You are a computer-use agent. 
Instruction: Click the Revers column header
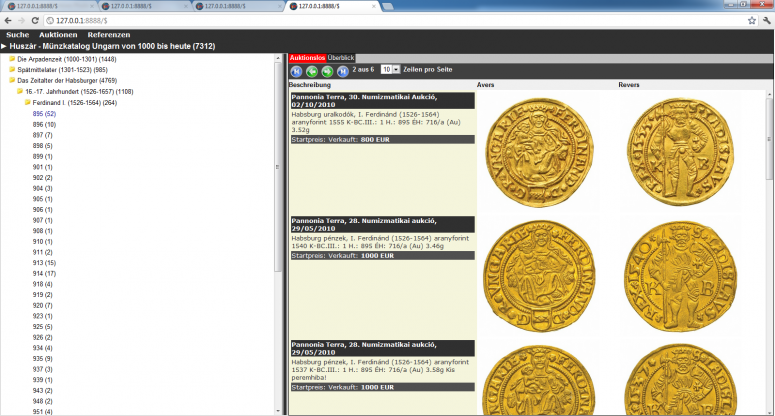click(629, 85)
